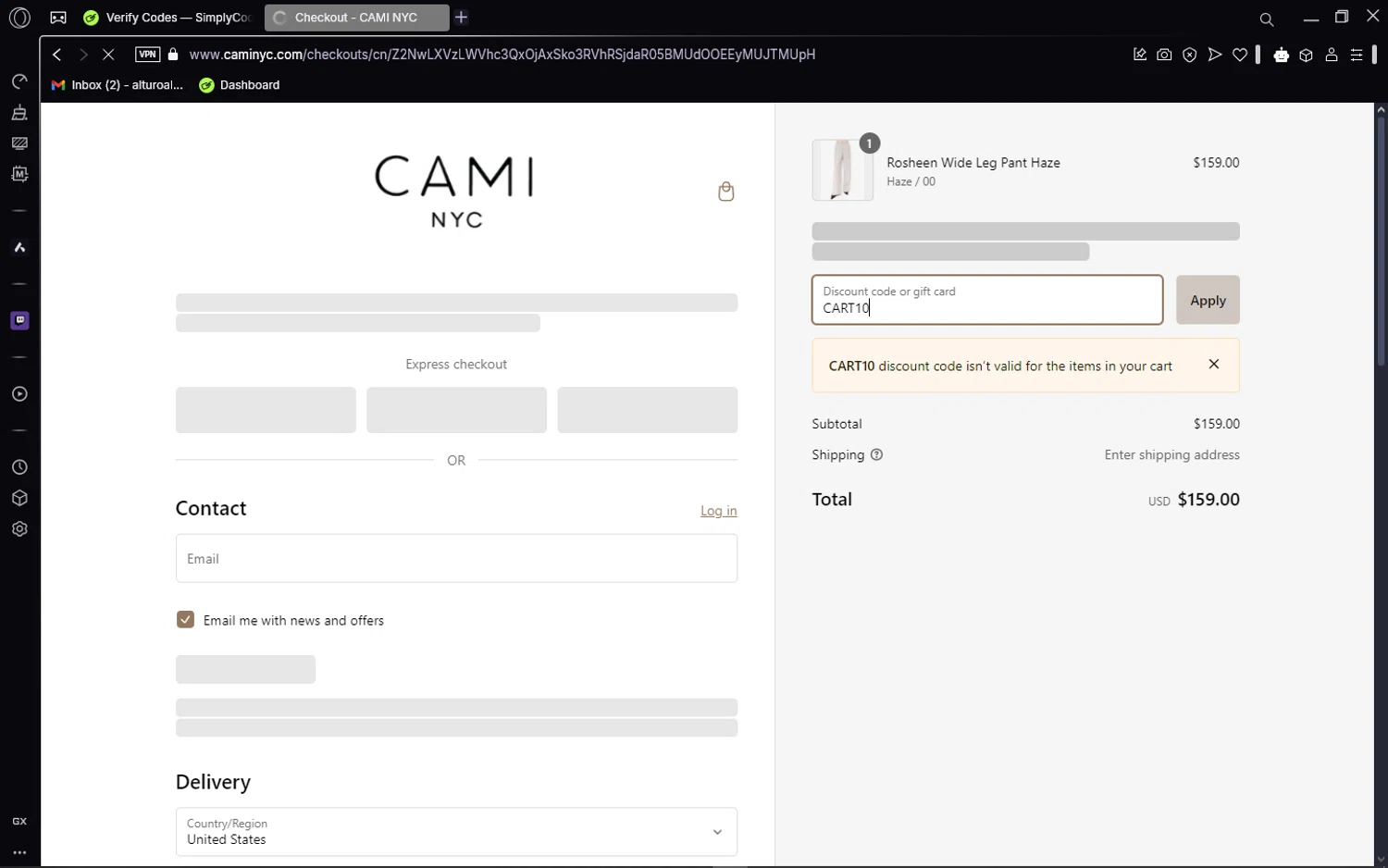
Task: View site security lock info
Action: [173, 55]
